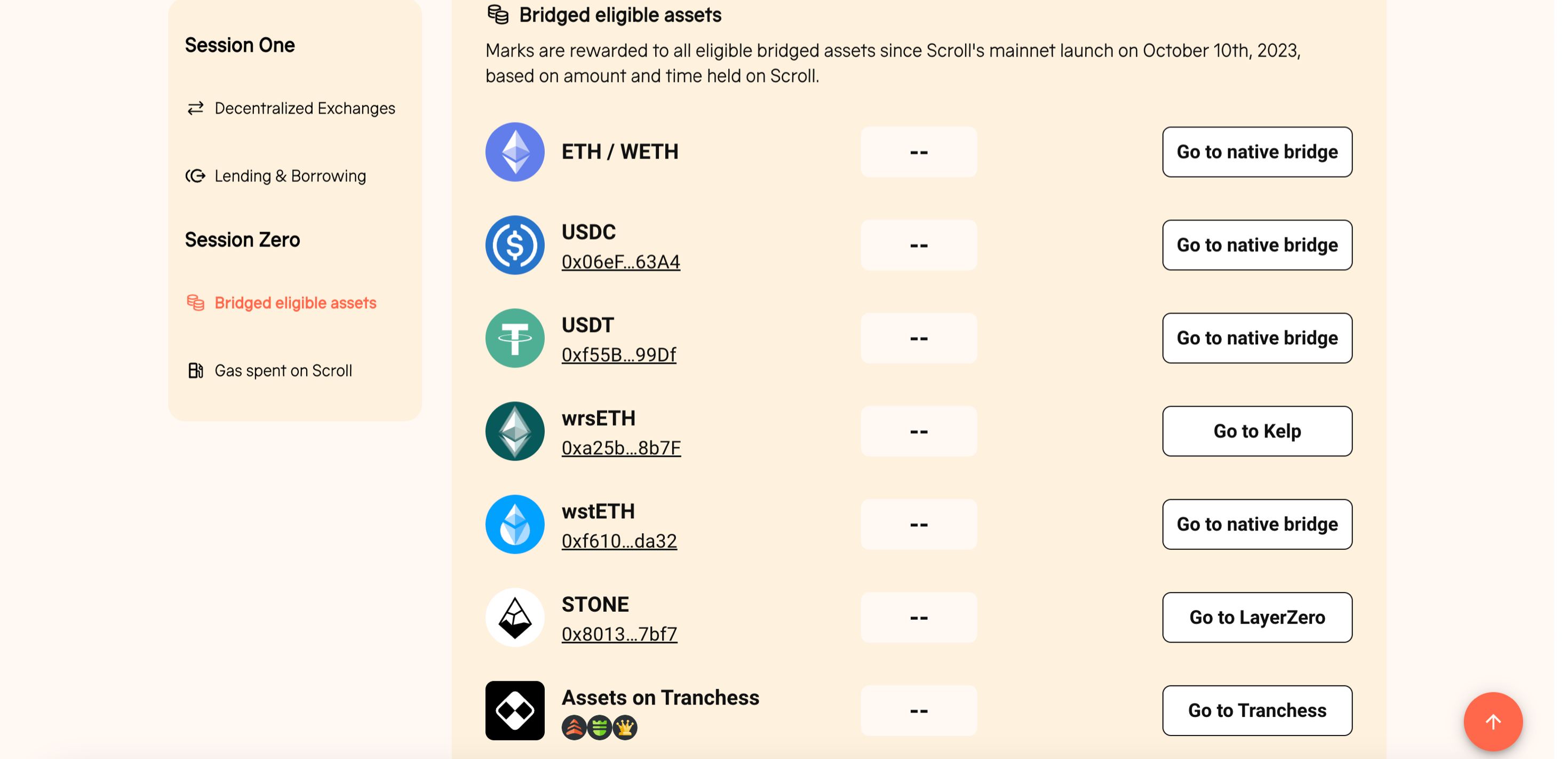Open wrsETH contract address 0xa25b...8b7F
The height and width of the screenshot is (759, 1568).
[621, 448]
